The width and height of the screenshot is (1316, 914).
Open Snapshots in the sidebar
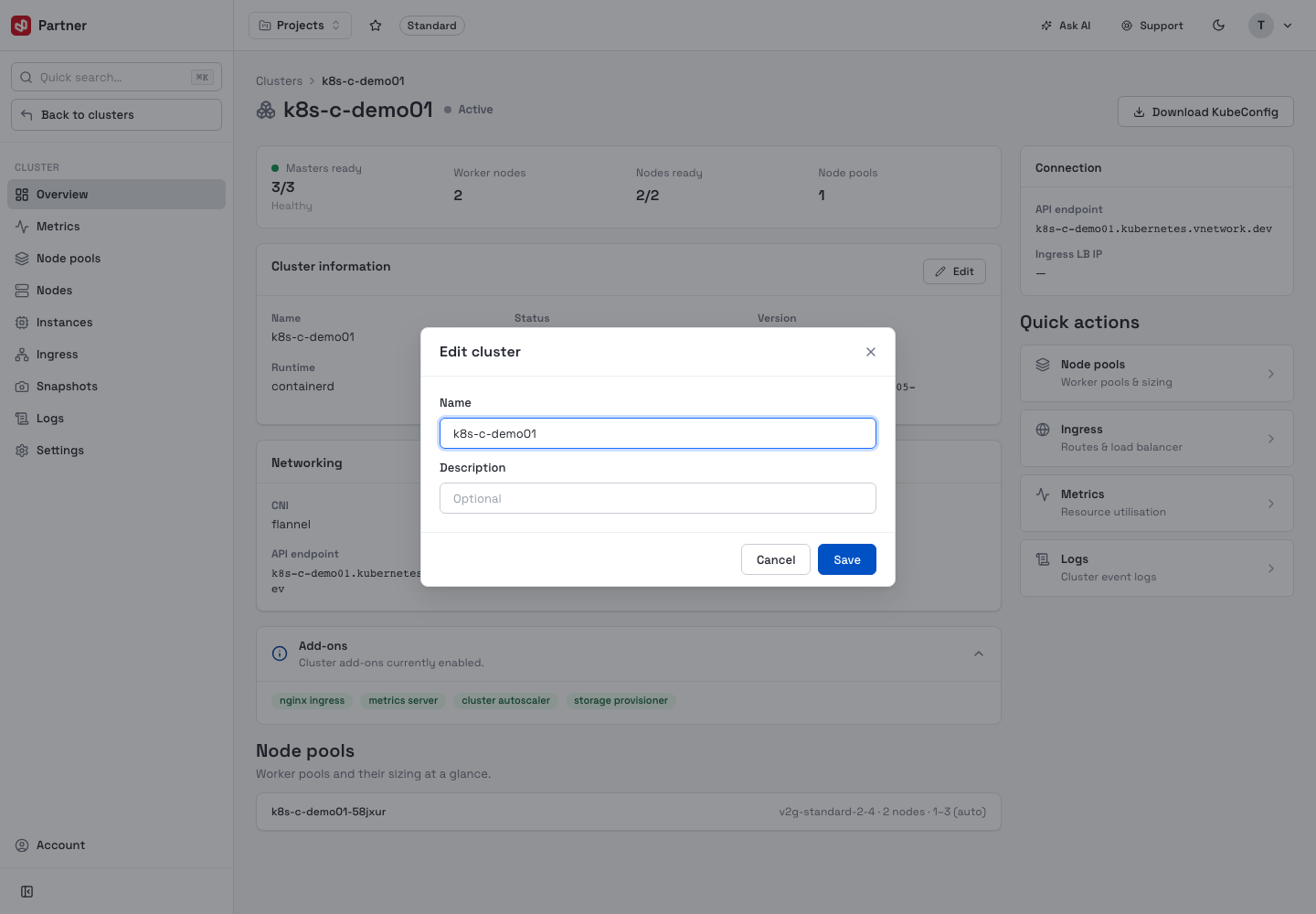pyautogui.click(x=116, y=386)
